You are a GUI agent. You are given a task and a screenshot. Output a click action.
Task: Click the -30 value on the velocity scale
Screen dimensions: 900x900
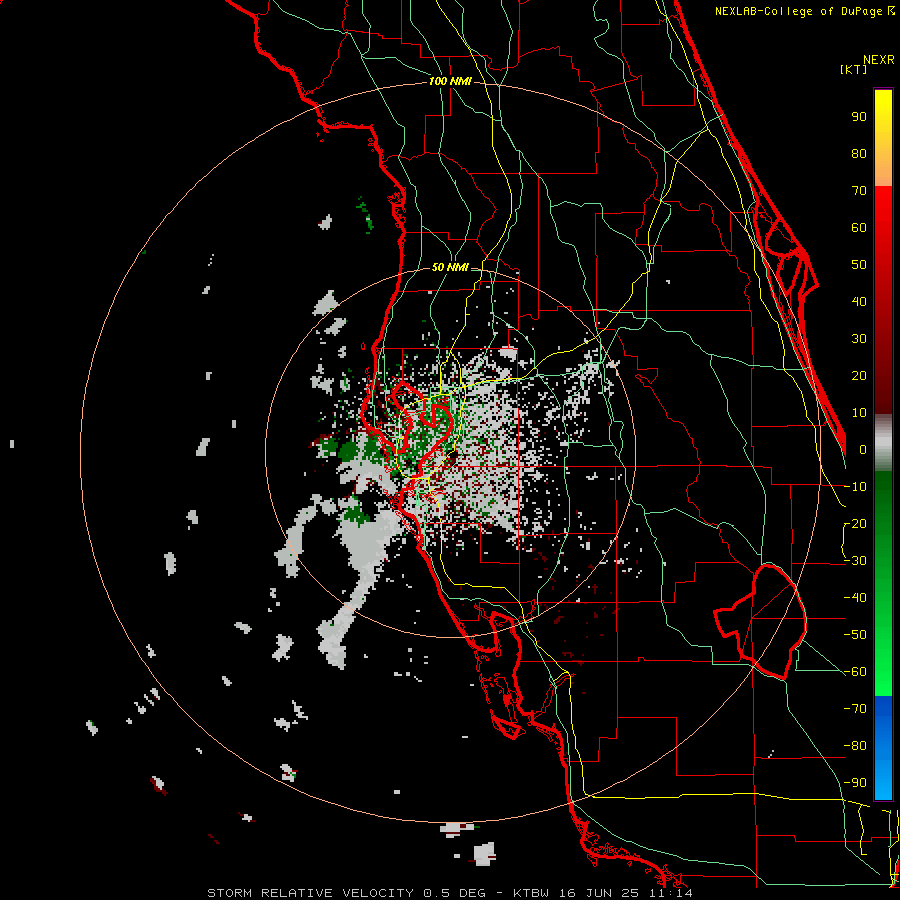pyautogui.click(x=855, y=561)
